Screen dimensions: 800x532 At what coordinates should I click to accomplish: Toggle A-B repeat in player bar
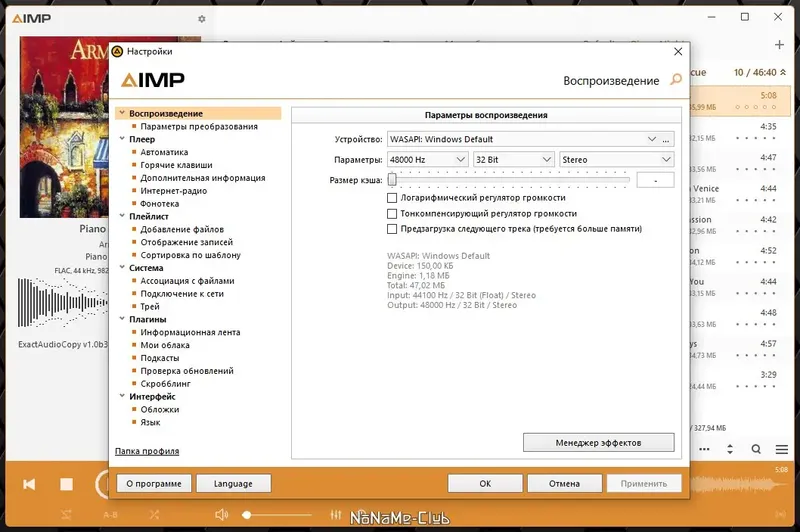click(x=110, y=515)
